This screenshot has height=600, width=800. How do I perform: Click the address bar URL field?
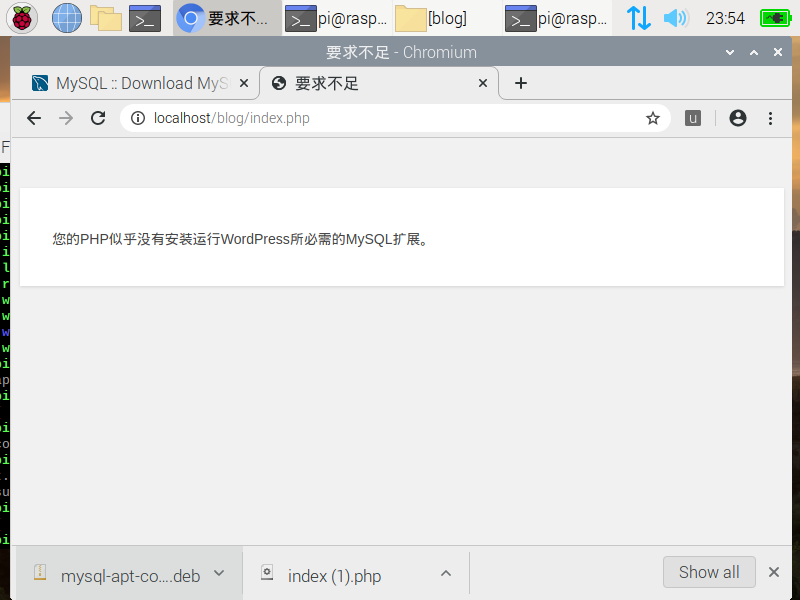(390, 118)
